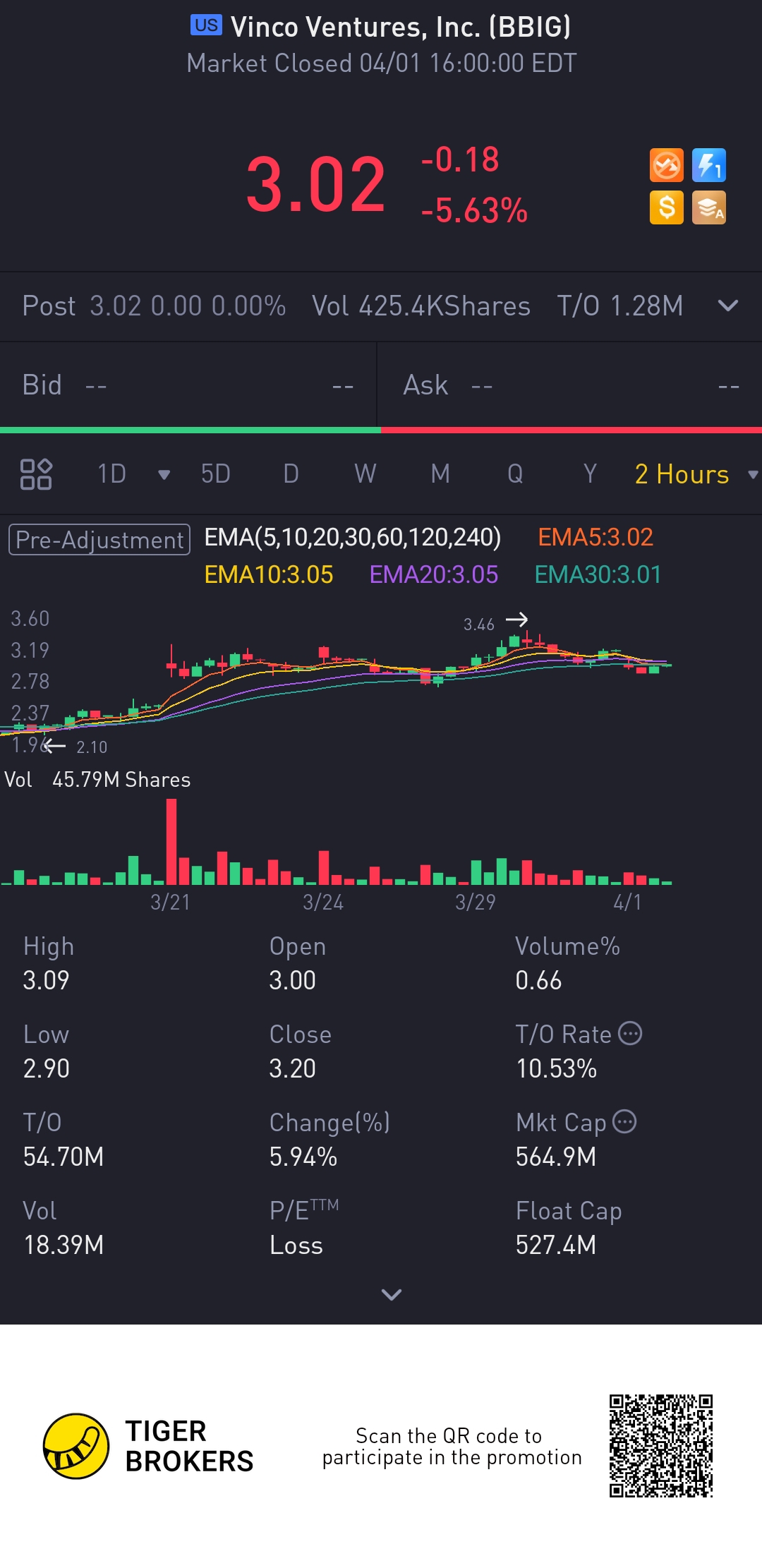762x1568 pixels.
Task: Switch to the Y yearly chart tab
Action: (590, 474)
